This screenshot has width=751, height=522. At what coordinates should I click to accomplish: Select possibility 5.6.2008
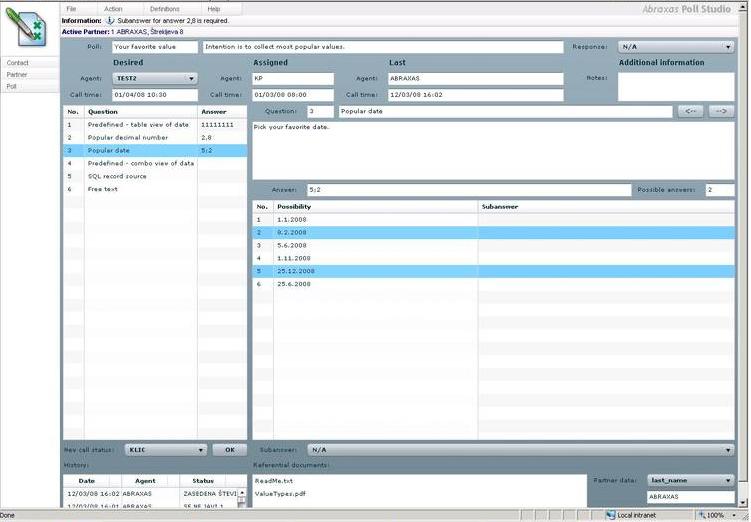click(493, 246)
